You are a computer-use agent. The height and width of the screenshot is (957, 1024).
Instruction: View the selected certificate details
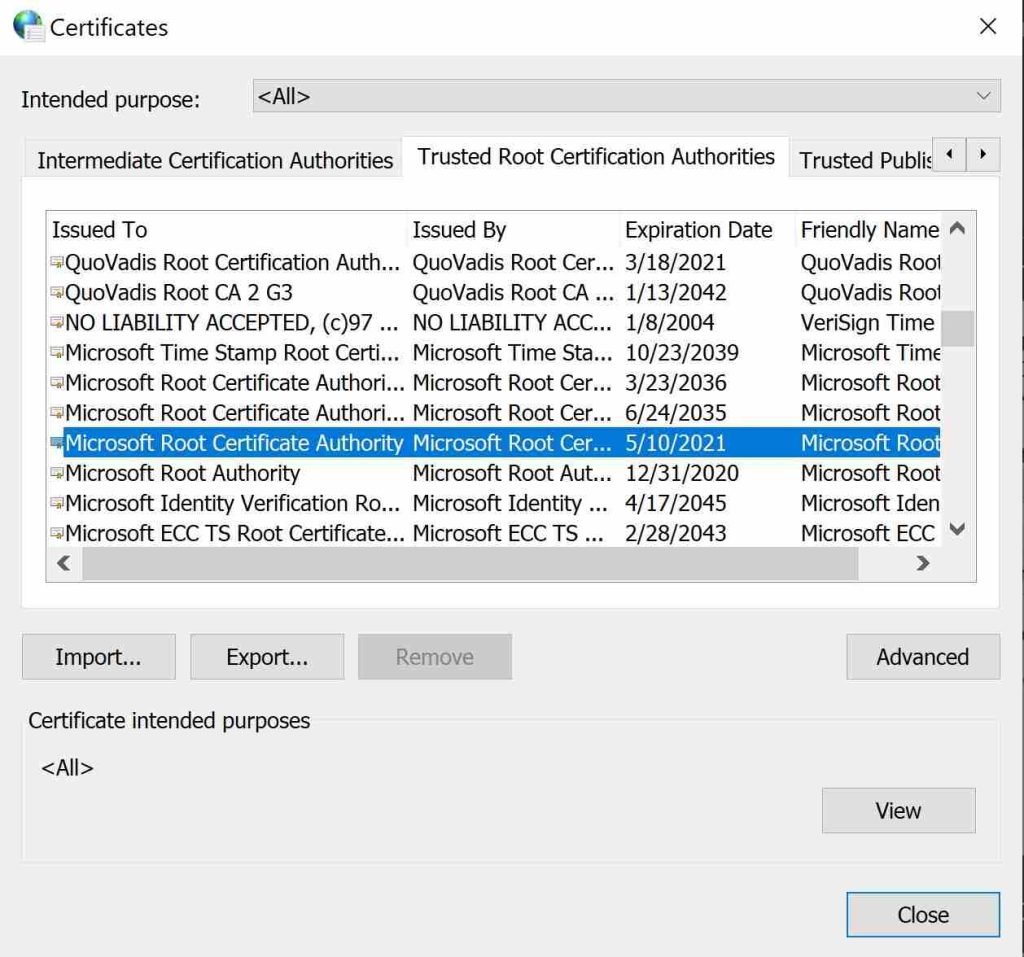tap(898, 811)
